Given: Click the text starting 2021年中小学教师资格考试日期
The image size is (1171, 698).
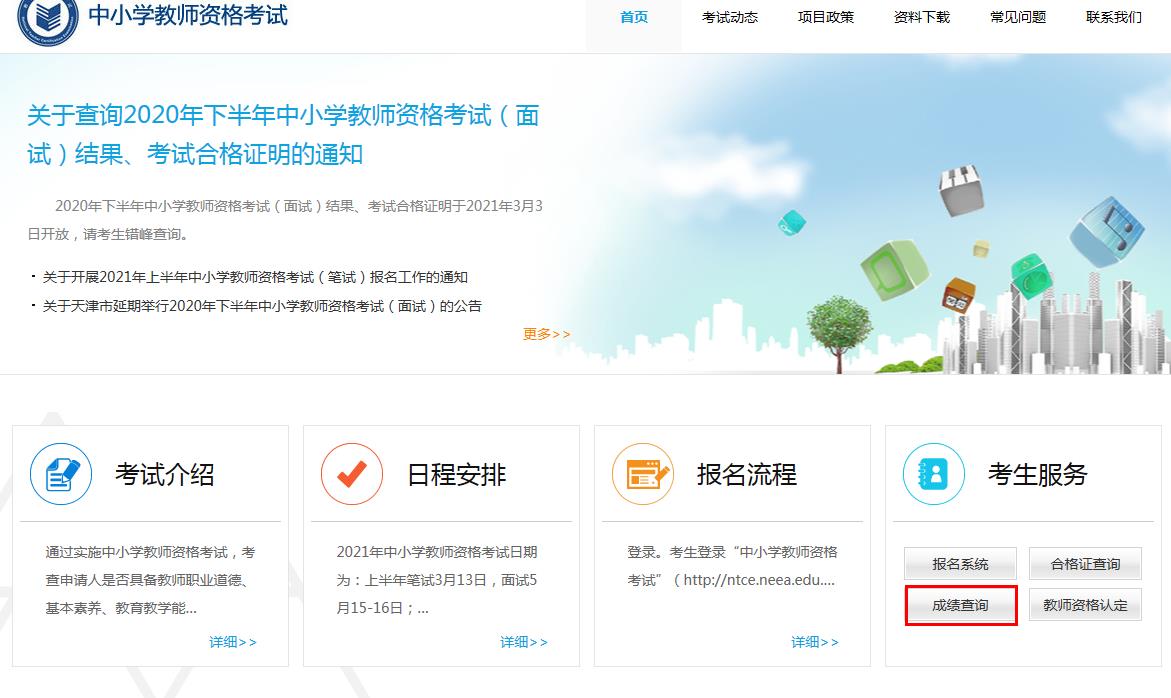Looking at the screenshot, I should pyautogui.click(x=437, y=580).
